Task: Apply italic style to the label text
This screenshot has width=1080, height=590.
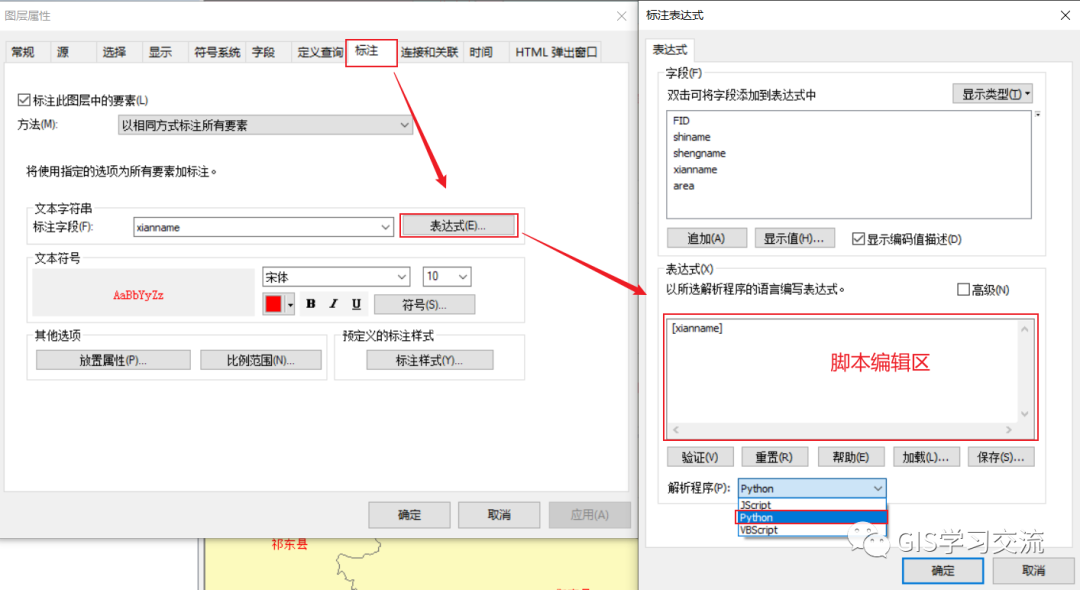Action: (x=333, y=303)
